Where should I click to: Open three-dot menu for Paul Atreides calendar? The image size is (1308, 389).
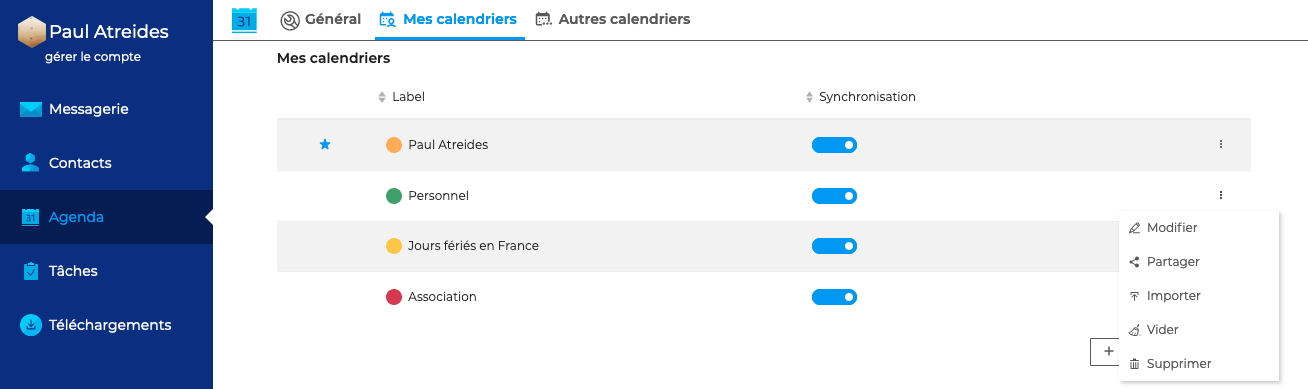pos(1221,145)
